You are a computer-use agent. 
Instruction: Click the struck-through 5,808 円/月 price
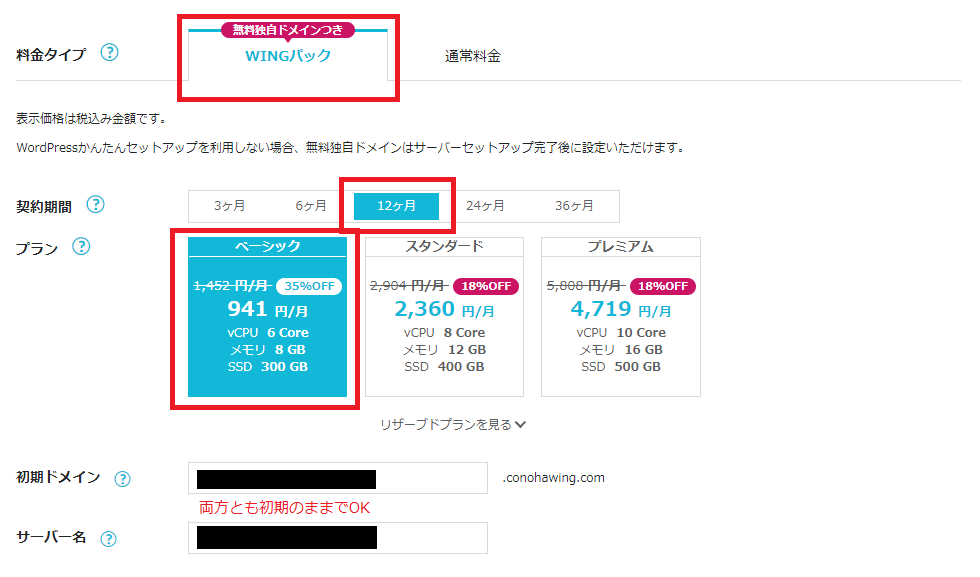point(586,286)
